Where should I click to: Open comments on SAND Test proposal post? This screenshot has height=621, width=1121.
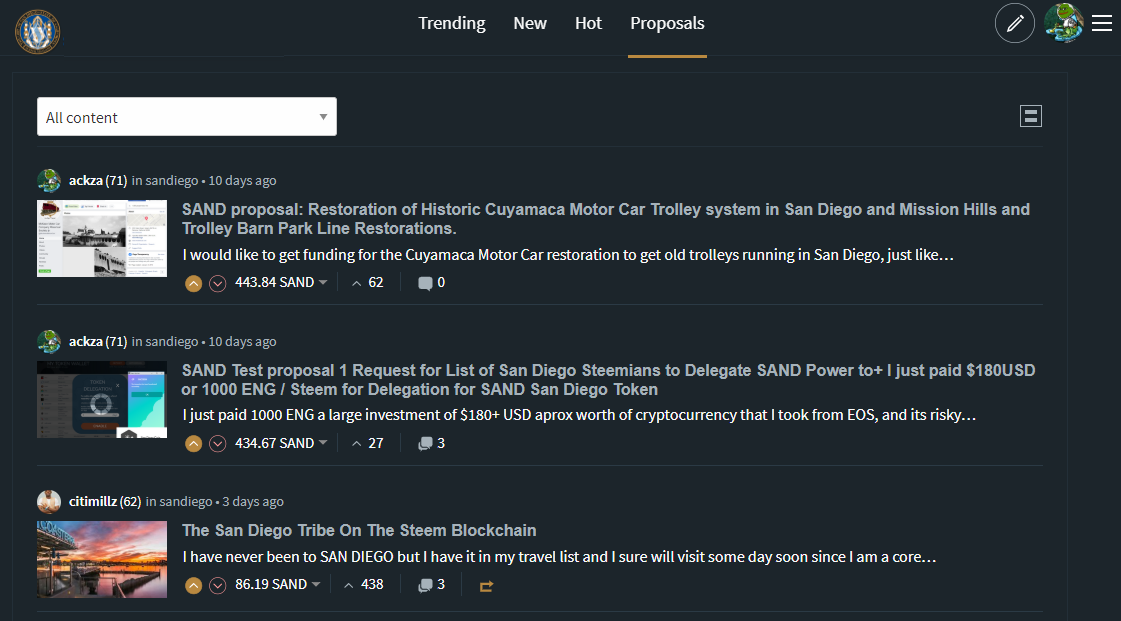coord(431,444)
